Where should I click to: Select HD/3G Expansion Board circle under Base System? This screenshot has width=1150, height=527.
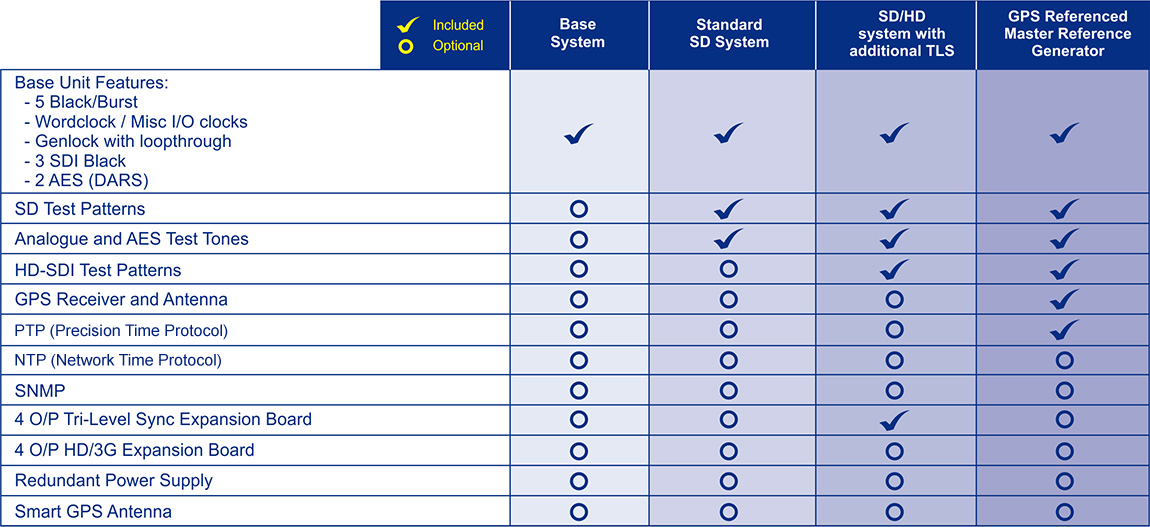579,450
